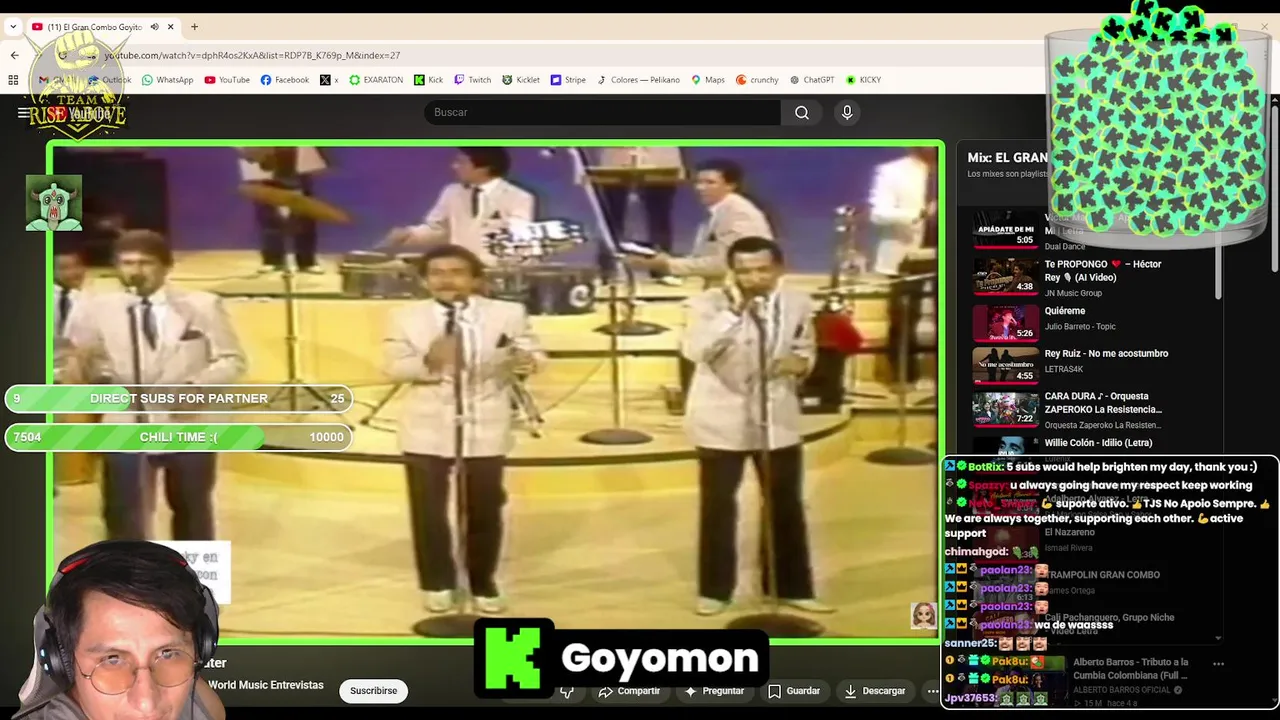This screenshot has height=720, width=1280.
Task: Start voice search with microphone icon
Action: (847, 112)
